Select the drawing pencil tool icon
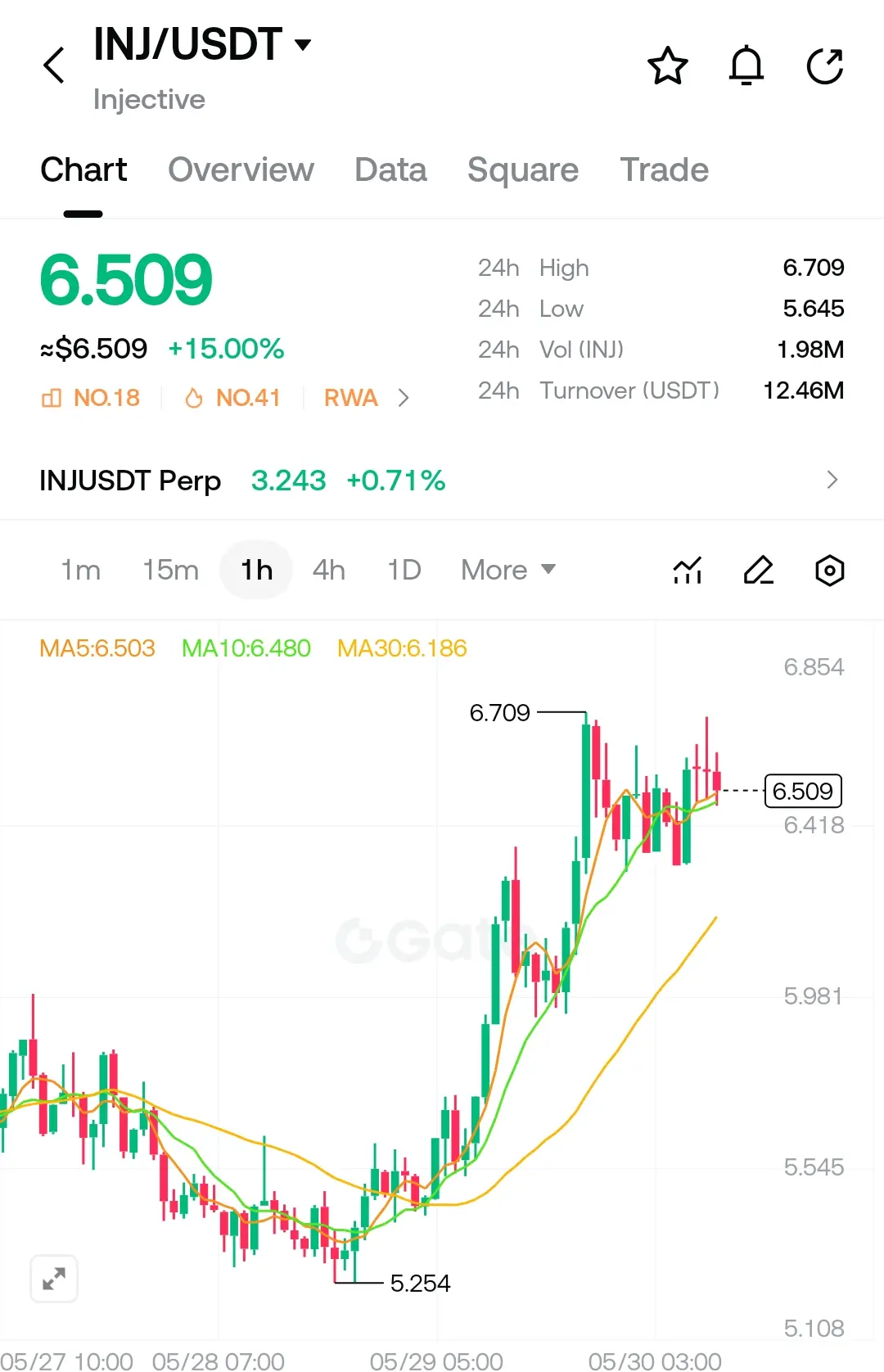884x1372 pixels. [x=759, y=570]
